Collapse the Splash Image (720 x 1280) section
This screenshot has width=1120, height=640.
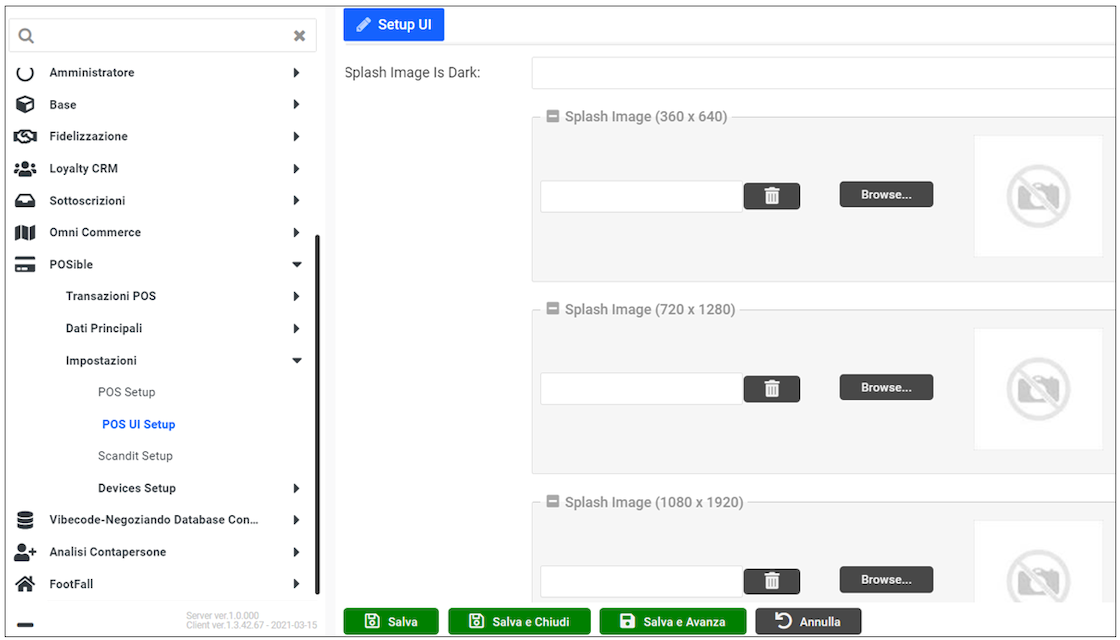pos(552,310)
